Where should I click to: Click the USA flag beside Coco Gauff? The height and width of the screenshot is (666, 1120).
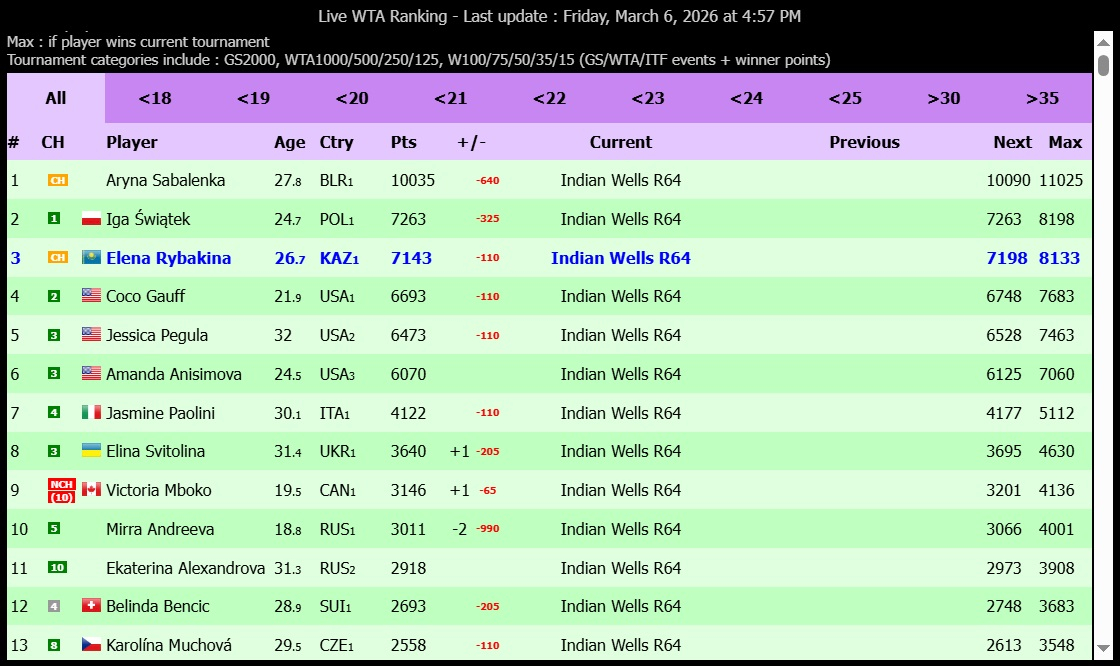[91, 296]
